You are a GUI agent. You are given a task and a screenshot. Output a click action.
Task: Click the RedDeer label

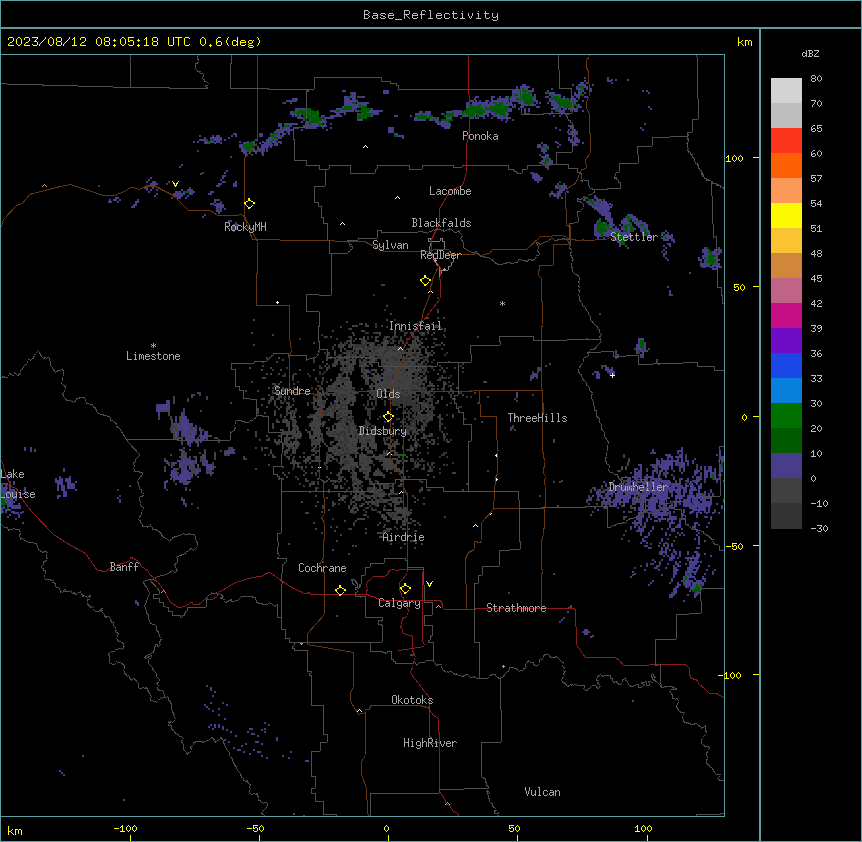pyautogui.click(x=440, y=255)
